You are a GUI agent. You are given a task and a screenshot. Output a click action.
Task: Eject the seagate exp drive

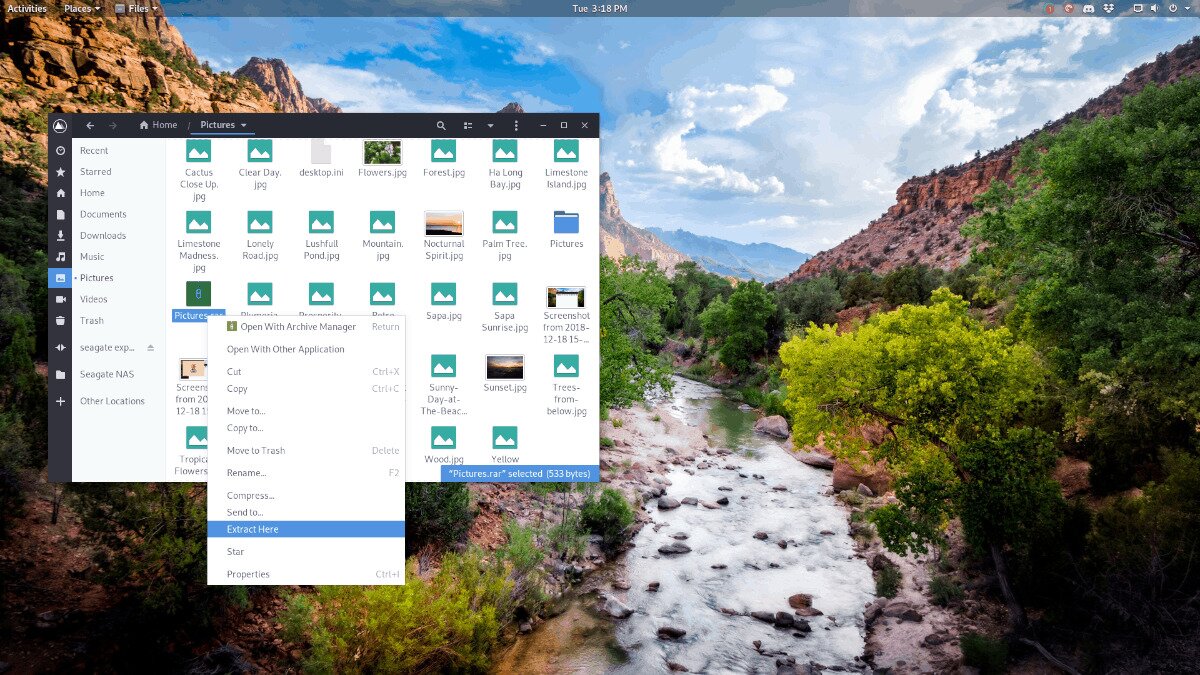(151, 348)
